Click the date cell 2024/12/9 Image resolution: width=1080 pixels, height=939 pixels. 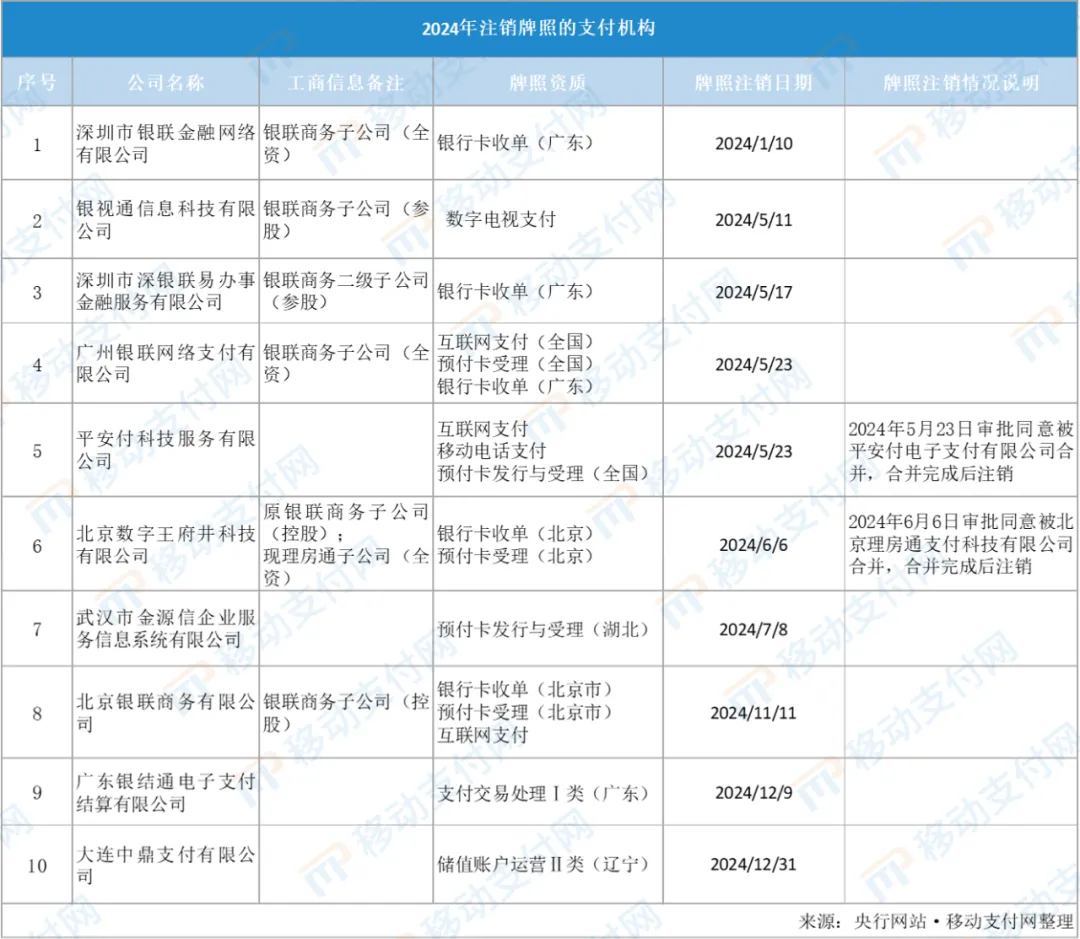tap(754, 792)
